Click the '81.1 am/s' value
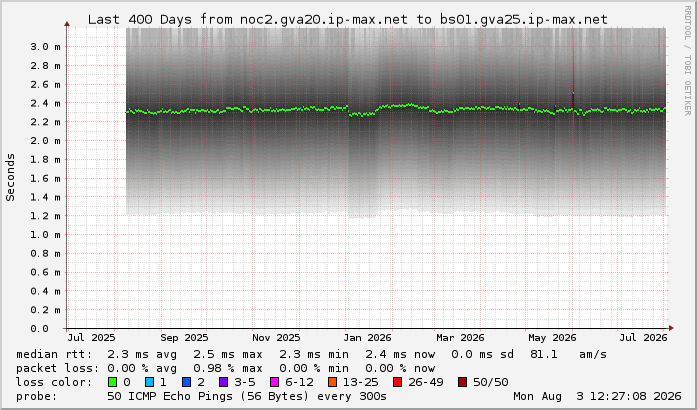Image resolution: width=697 pixels, height=410 pixels. [569, 354]
